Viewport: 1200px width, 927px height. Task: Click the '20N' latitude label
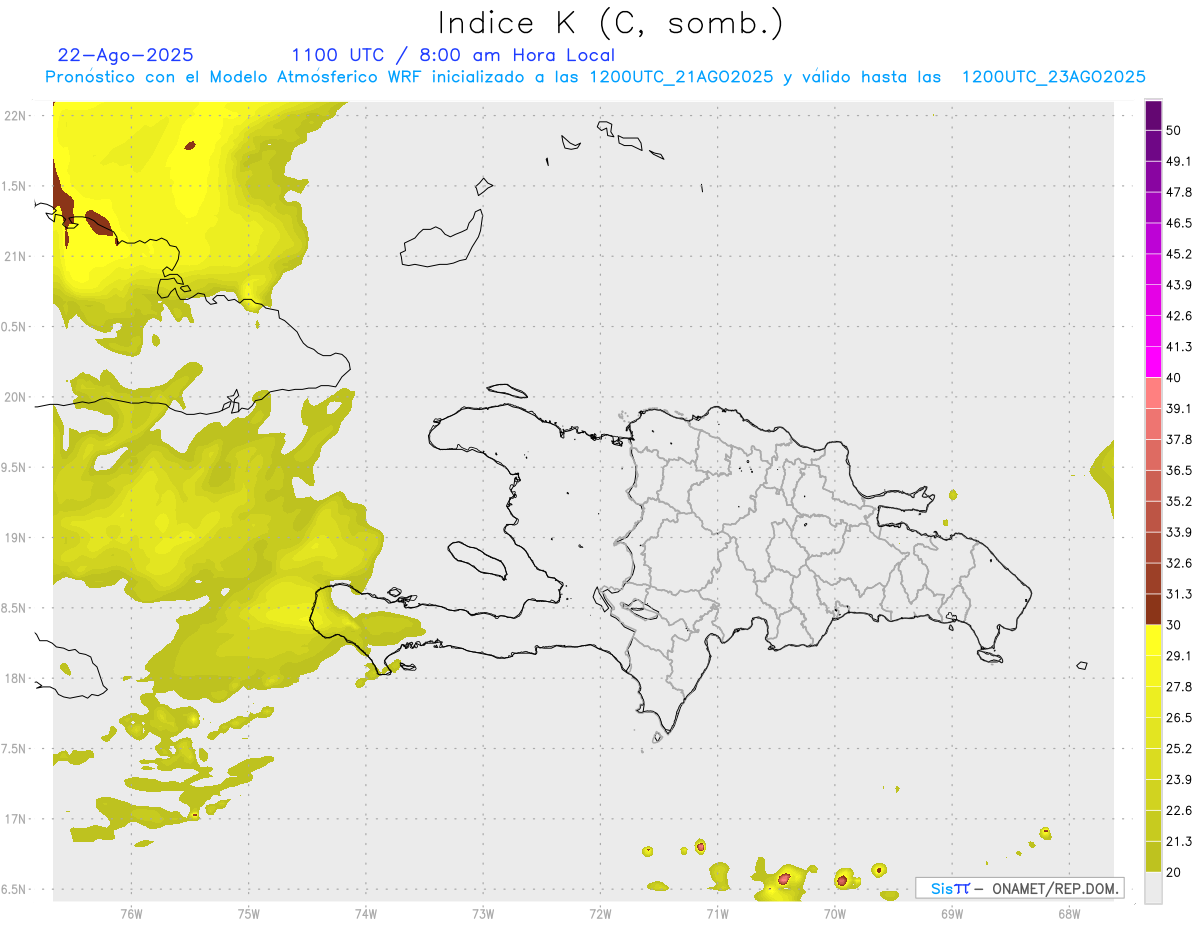(x=17, y=397)
